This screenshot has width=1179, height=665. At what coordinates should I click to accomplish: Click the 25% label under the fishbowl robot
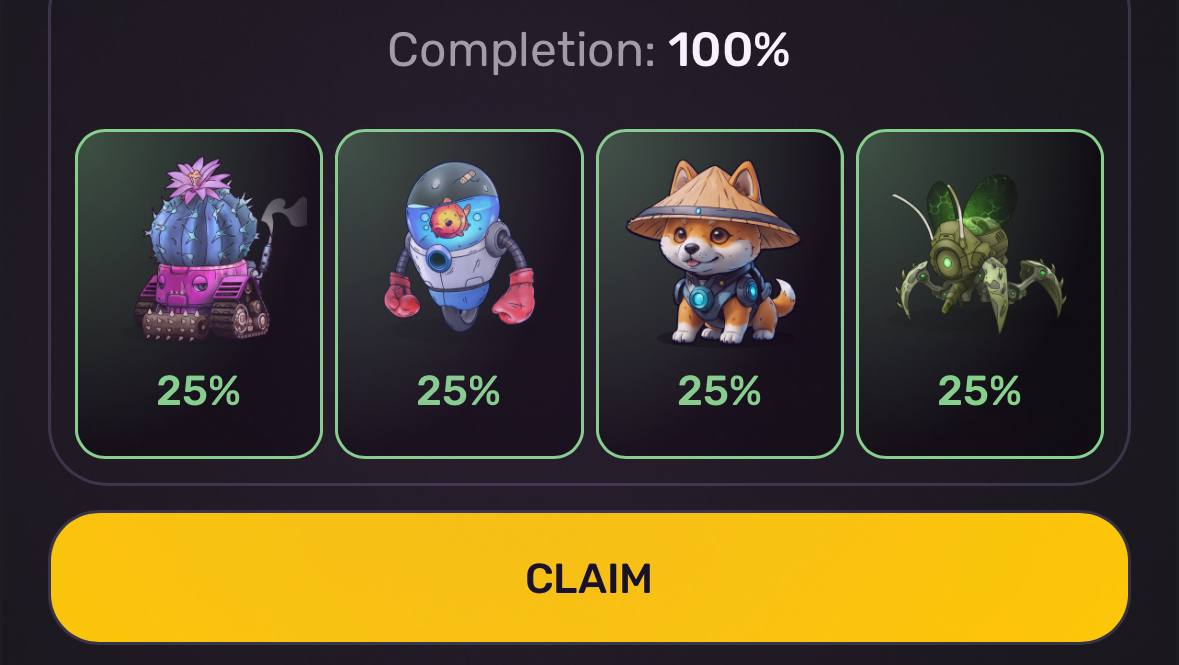[x=459, y=391]
